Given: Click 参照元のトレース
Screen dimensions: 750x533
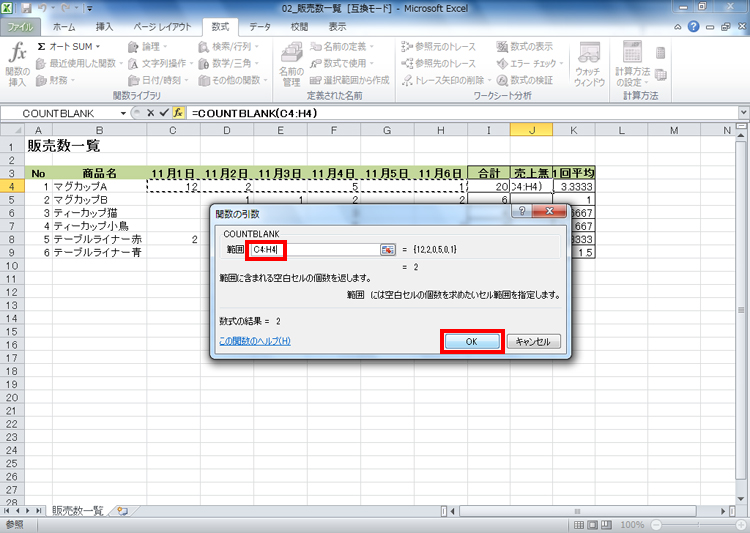Looking at the screenshot, I should [x=439, y=46].
